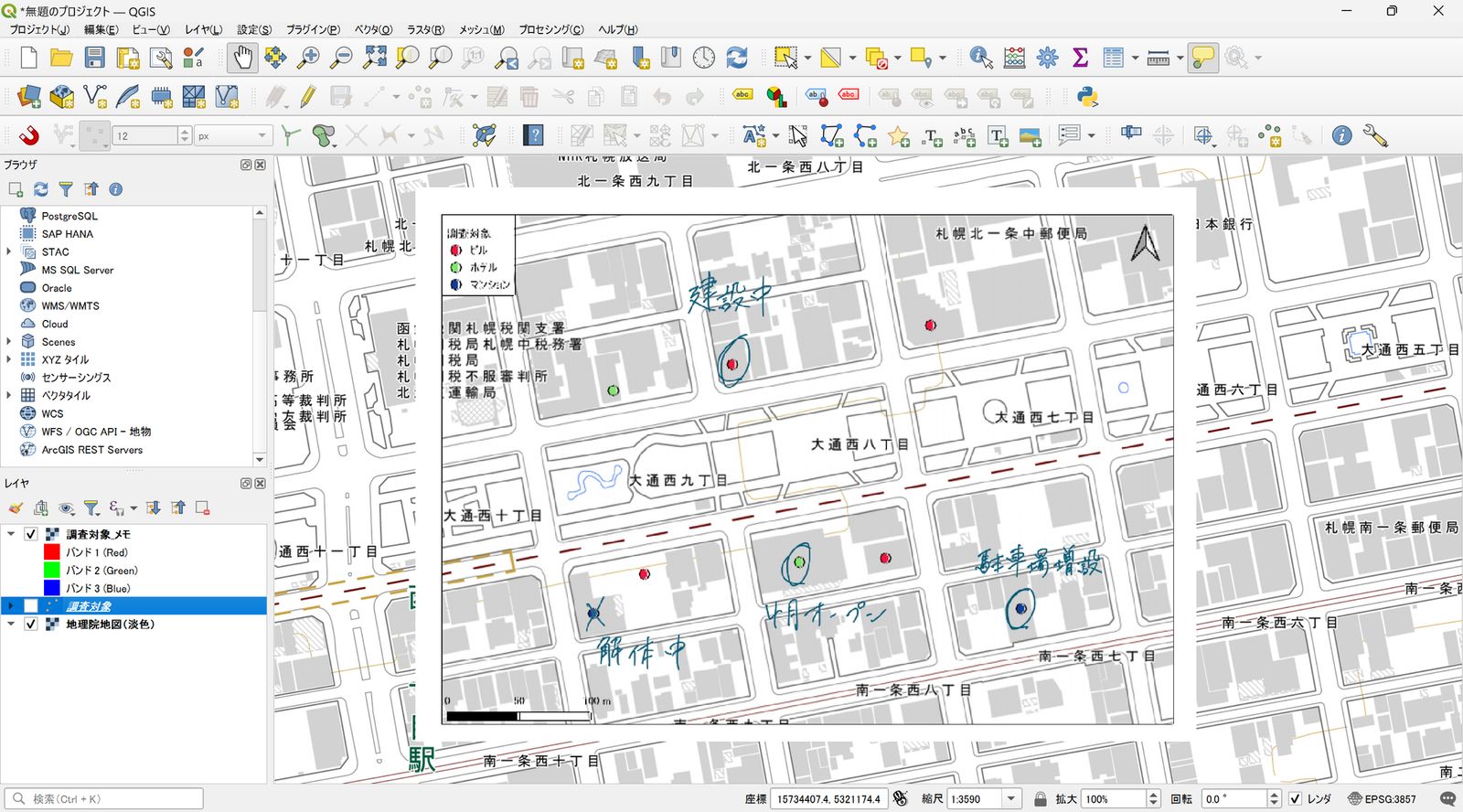Collapse the 地理院地図(淡色) layer entry
Screen dimensions: 1463x812
(11, 625)
